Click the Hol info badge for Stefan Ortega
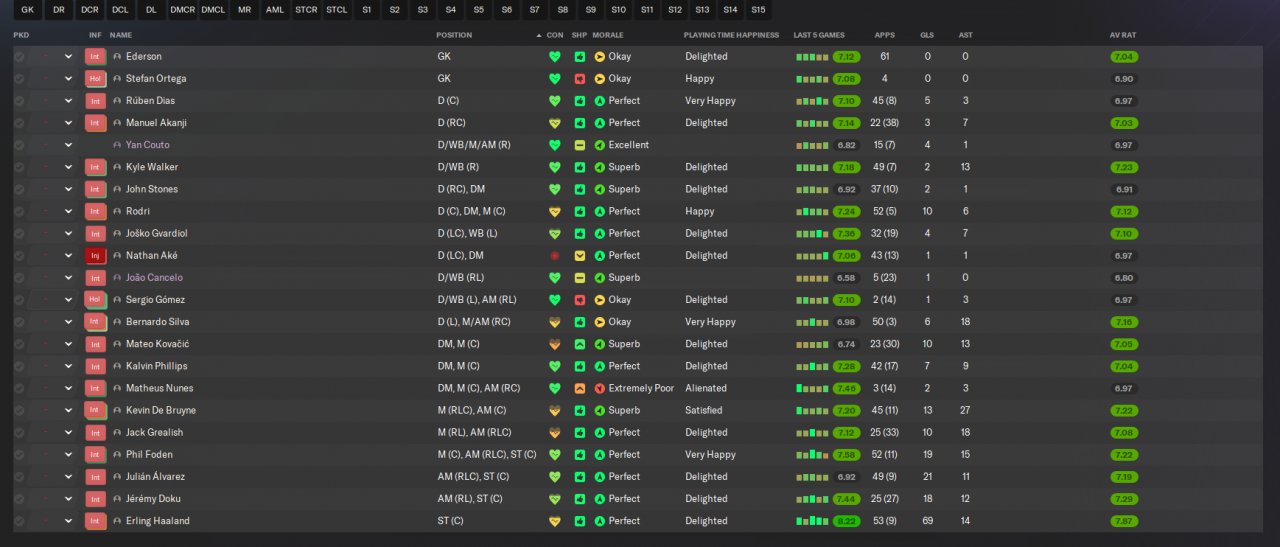Screen dimensions: 1280x547 click(96, 79)
